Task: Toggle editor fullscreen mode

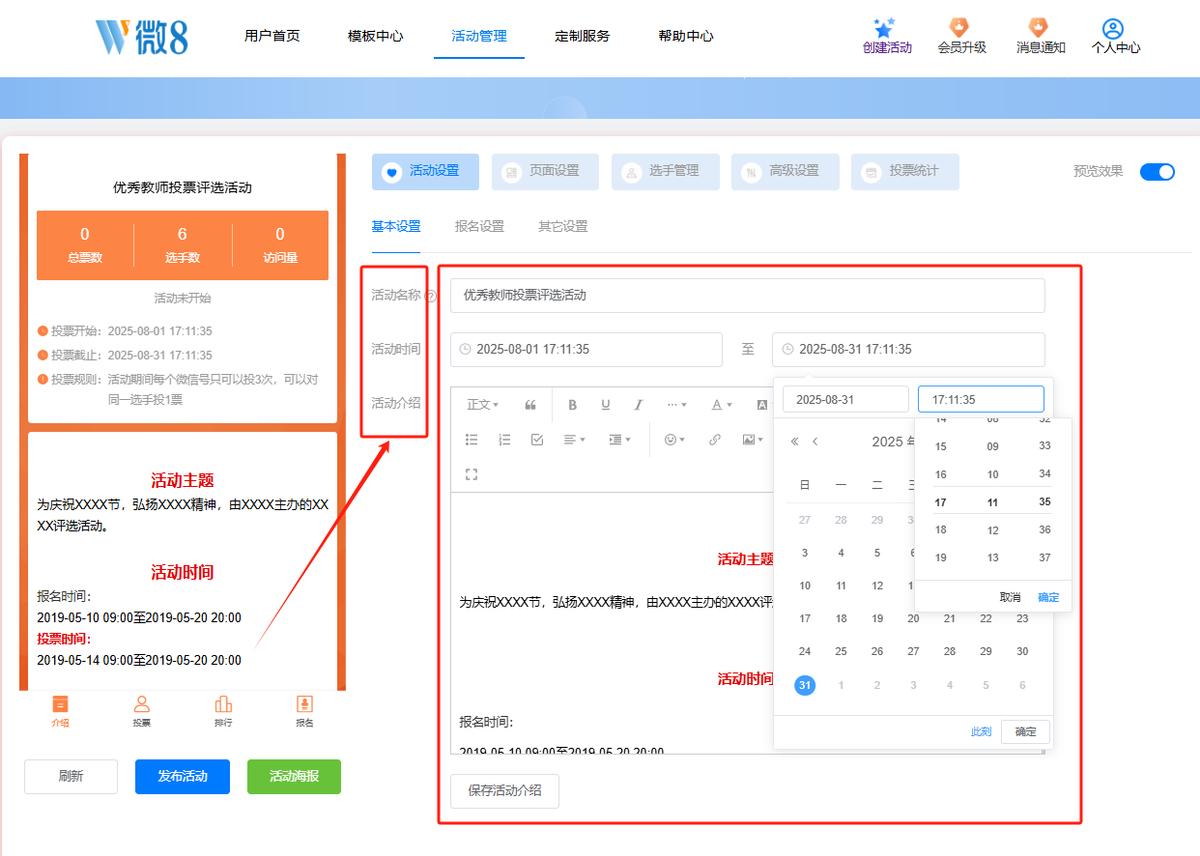Action: pos(472,474)
